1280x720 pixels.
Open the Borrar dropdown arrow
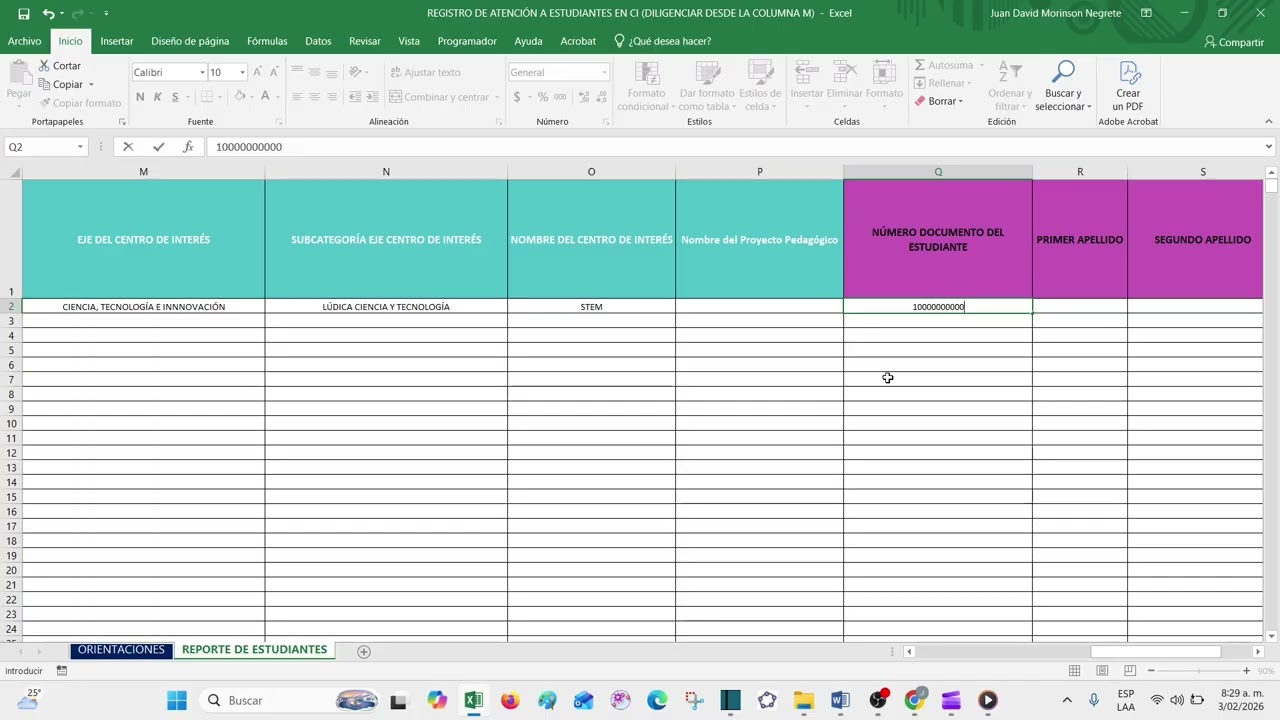click(x=961, y=101)
